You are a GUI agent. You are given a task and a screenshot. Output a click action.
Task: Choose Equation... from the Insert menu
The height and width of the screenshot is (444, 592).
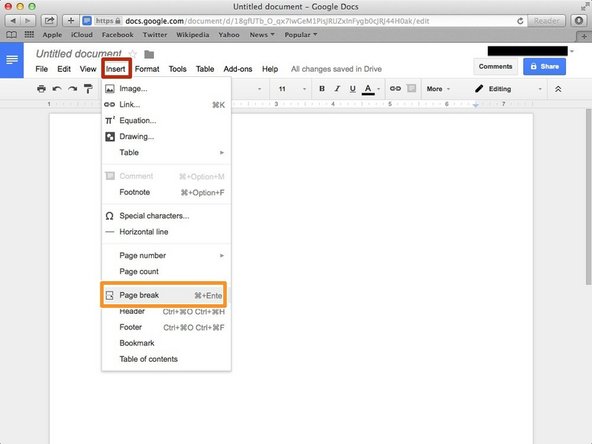click(x=166, y=120)
